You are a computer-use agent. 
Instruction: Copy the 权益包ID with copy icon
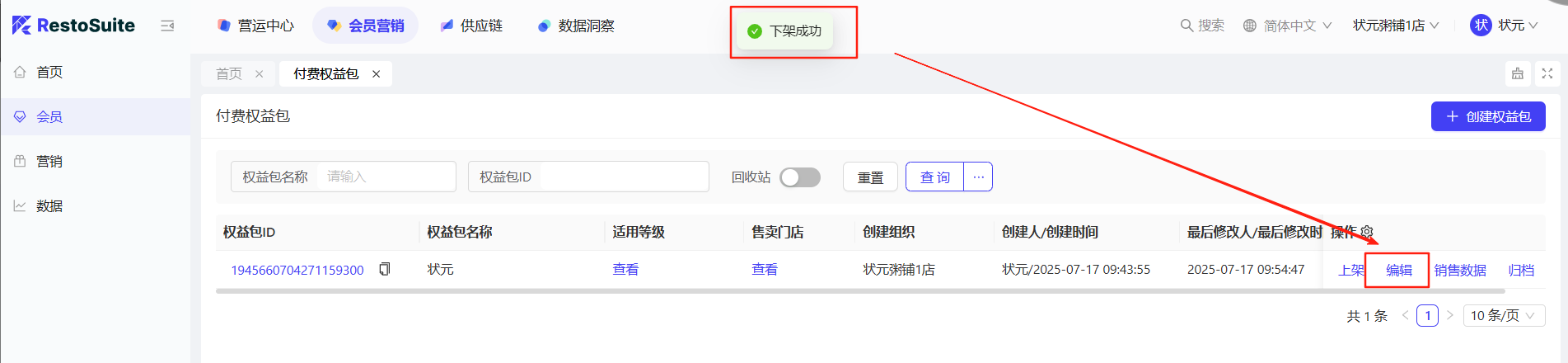point(384,270)
